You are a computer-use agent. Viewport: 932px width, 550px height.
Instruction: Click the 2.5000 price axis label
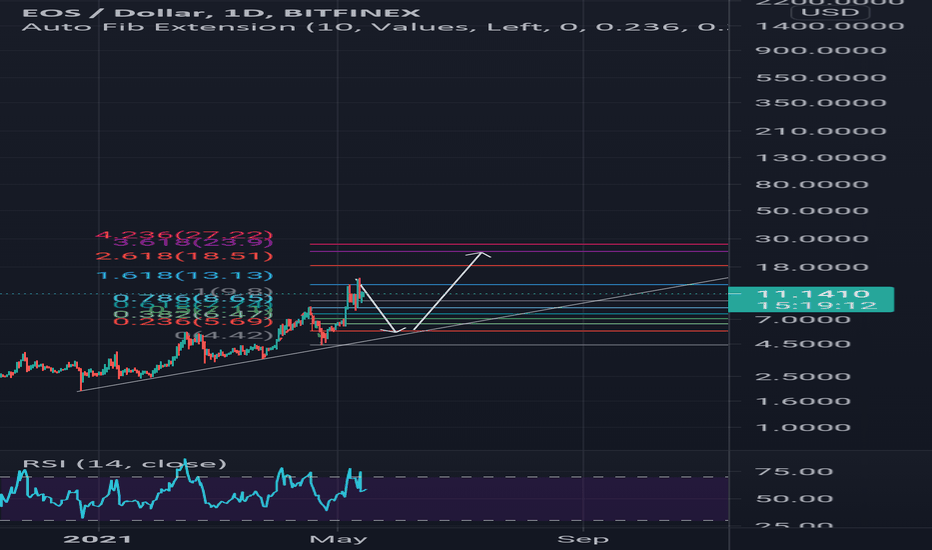803,377
